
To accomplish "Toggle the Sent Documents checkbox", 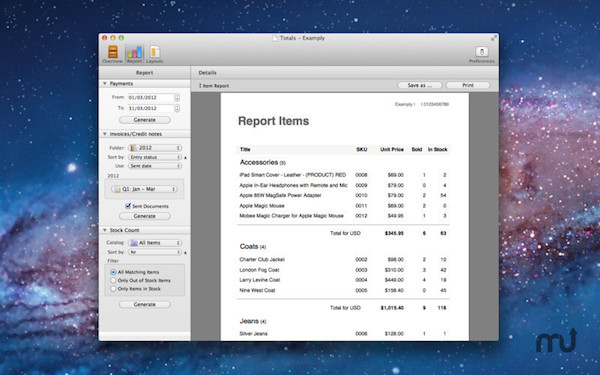I will tap(128, 206).
